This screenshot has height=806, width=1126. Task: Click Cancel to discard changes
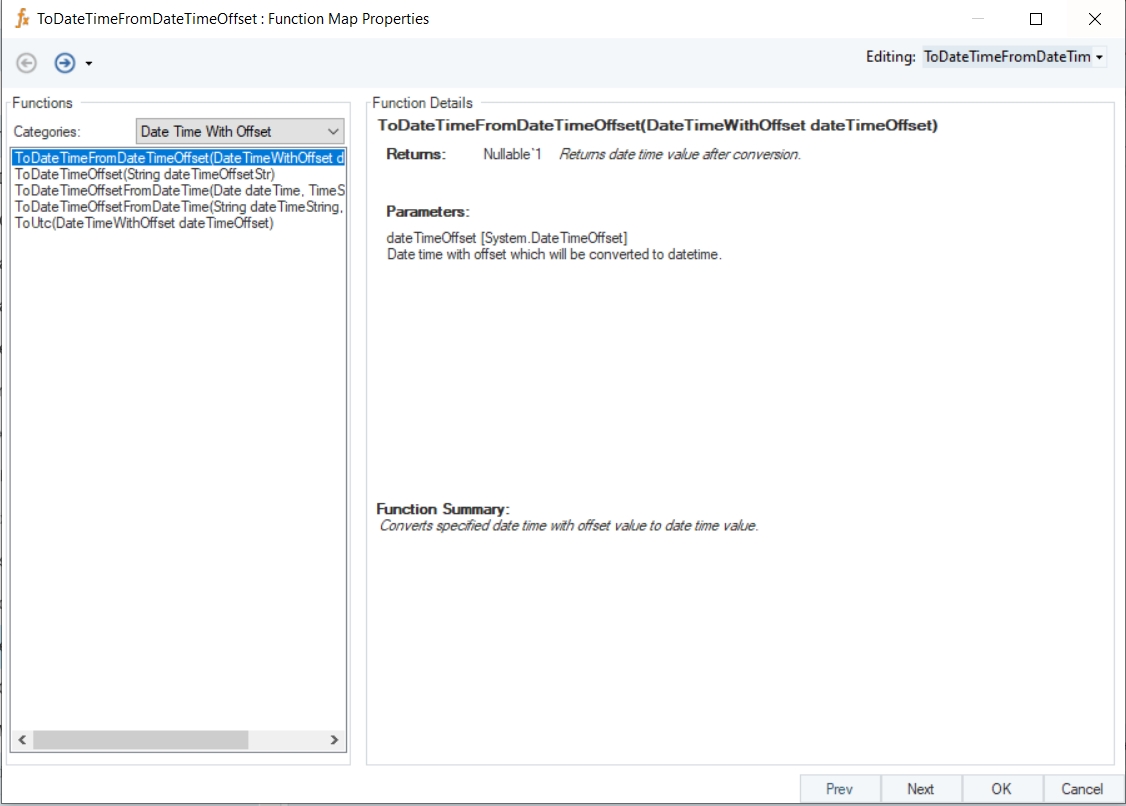click(1082, 789)
